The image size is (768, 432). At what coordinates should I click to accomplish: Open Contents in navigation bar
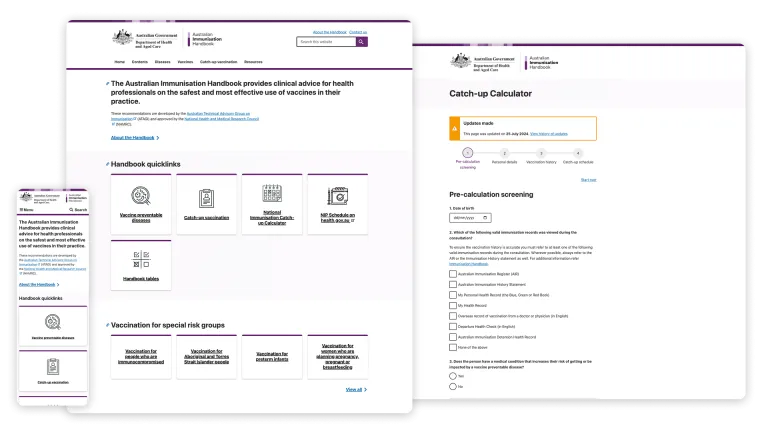pyautogui.click(x=140, y=62)
